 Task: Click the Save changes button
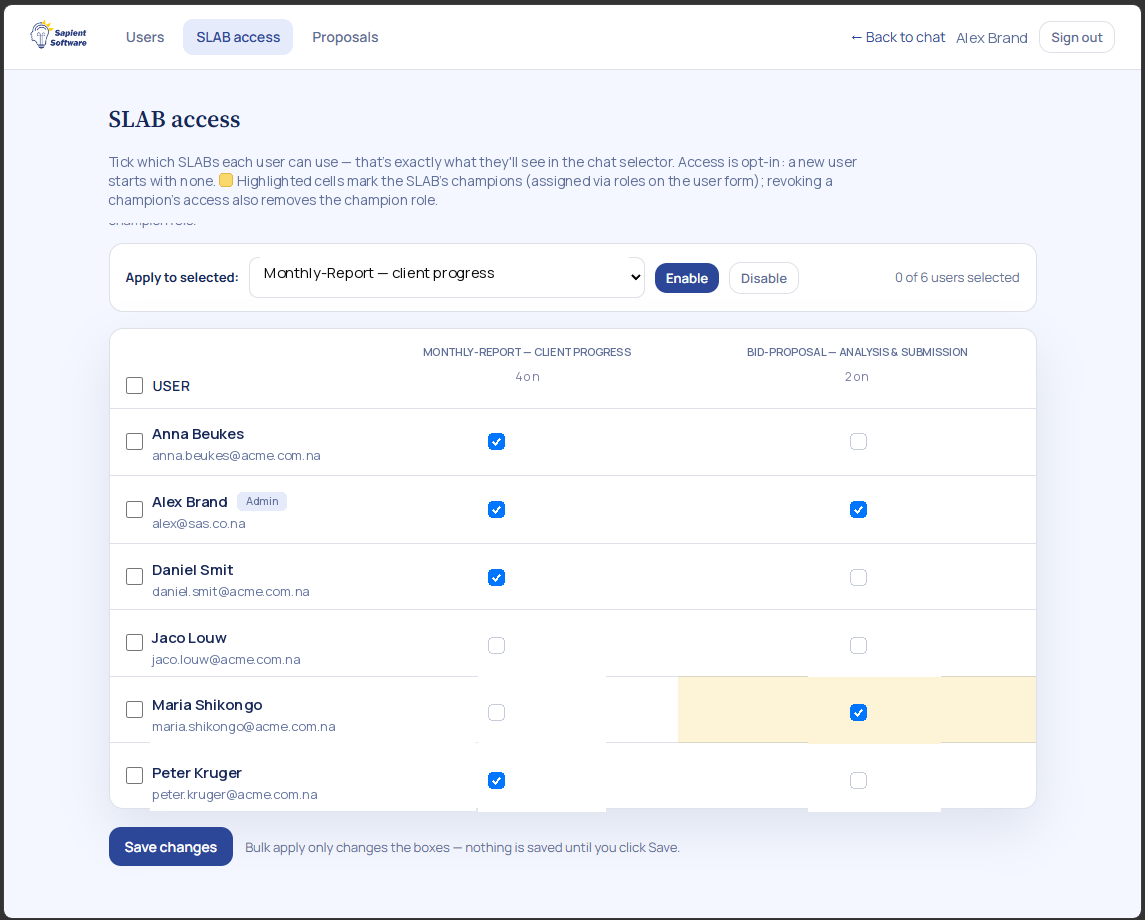point(171,847)
